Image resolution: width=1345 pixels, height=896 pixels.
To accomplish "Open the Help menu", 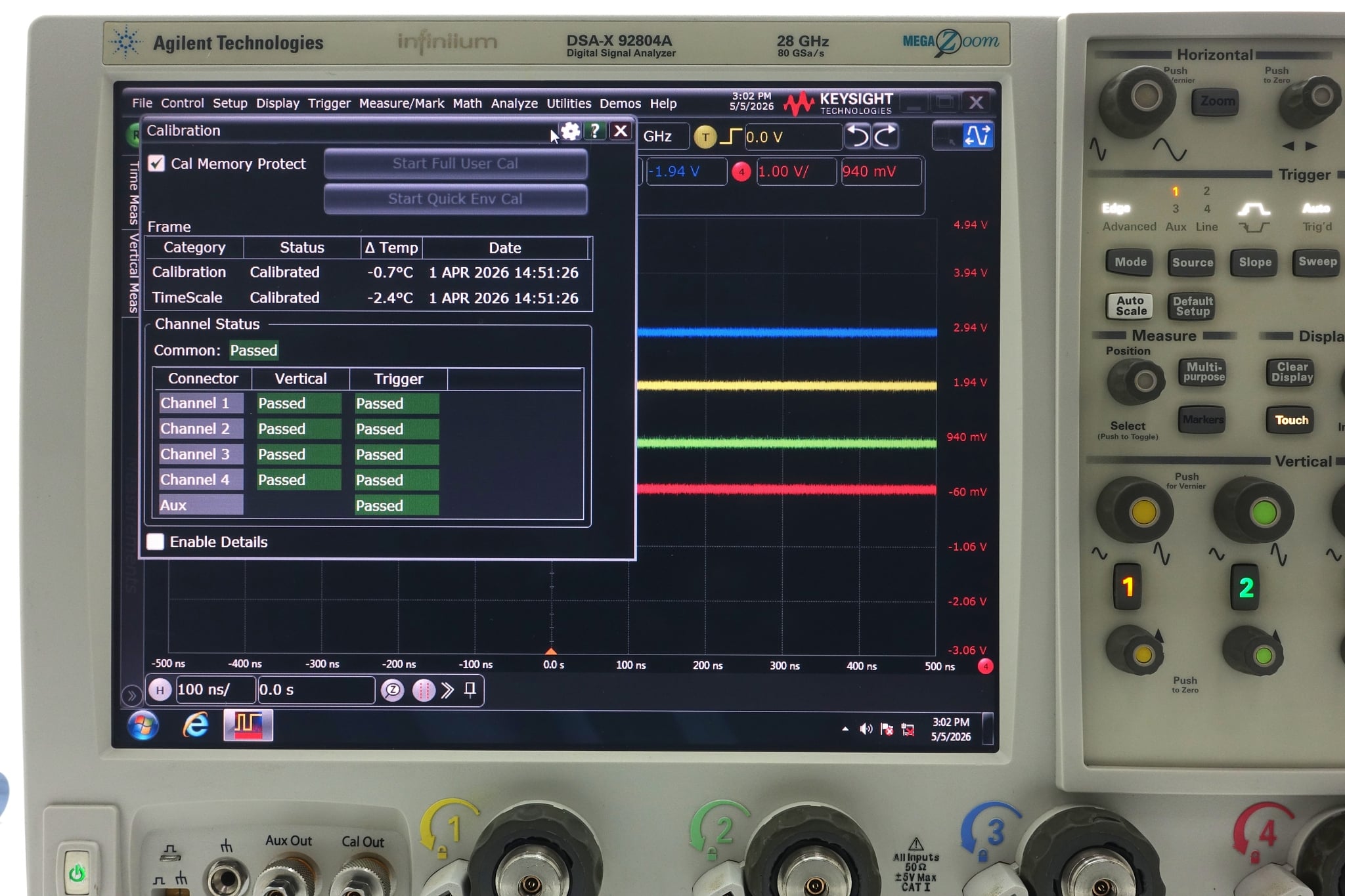I will coord(663,103).
